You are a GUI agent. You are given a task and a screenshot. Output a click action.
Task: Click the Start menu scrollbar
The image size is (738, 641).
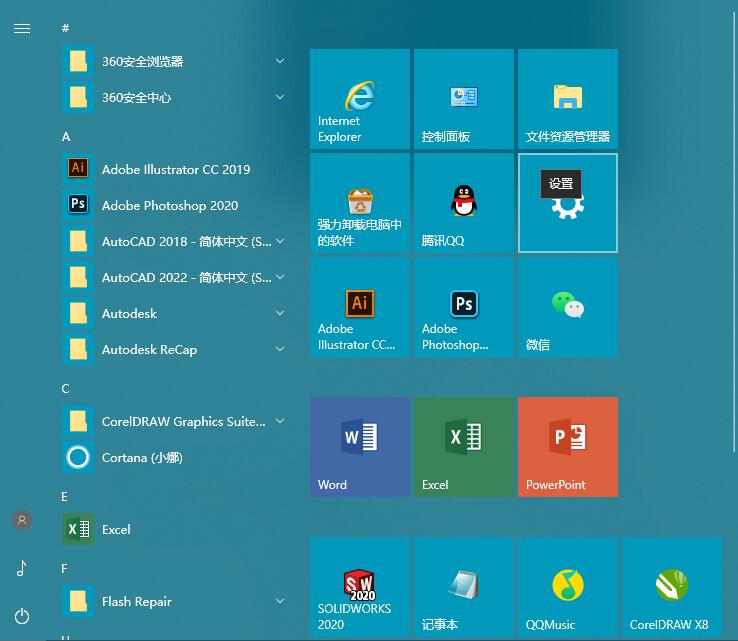point(734,232)
